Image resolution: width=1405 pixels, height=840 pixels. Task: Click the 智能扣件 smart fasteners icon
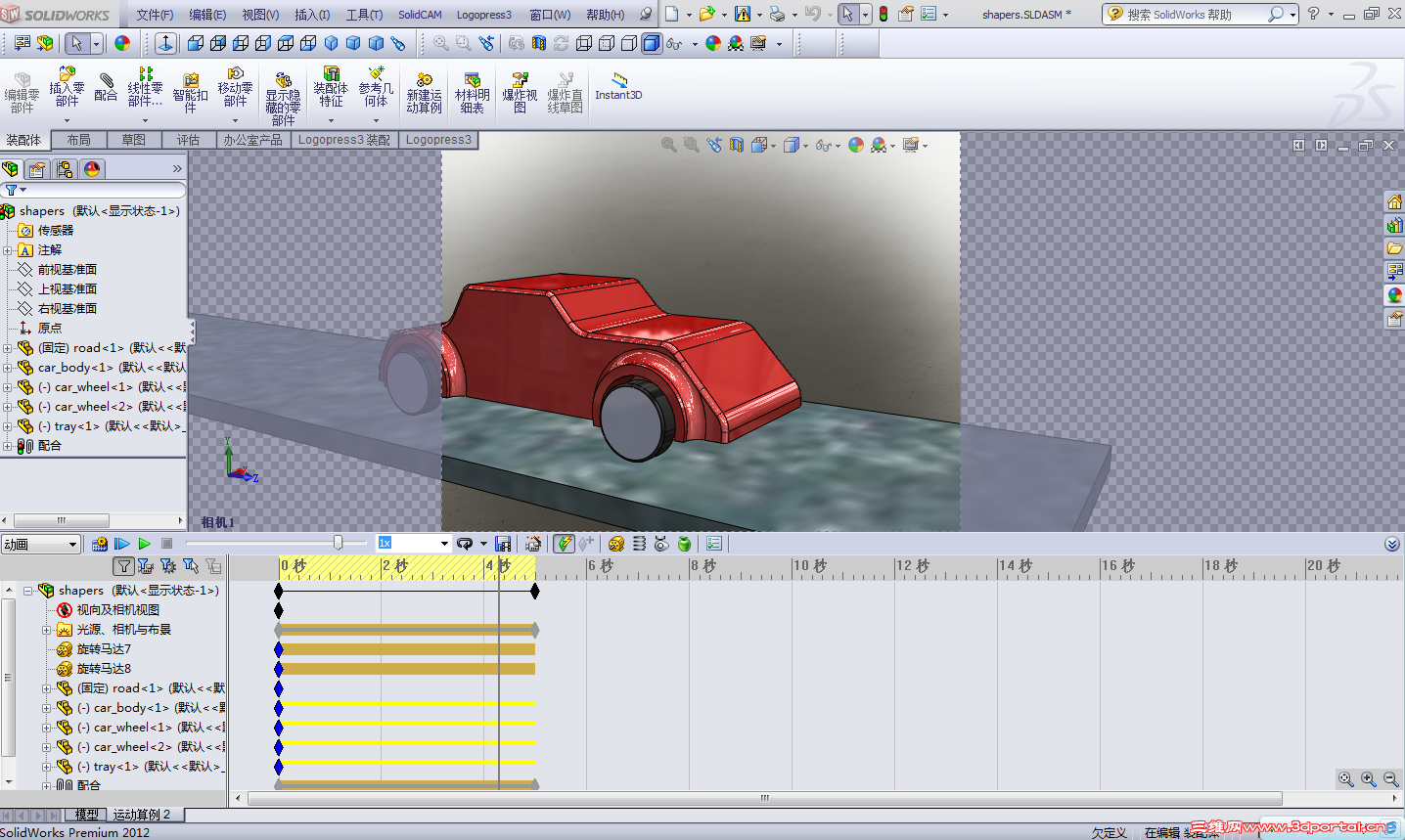pos(190,85)
